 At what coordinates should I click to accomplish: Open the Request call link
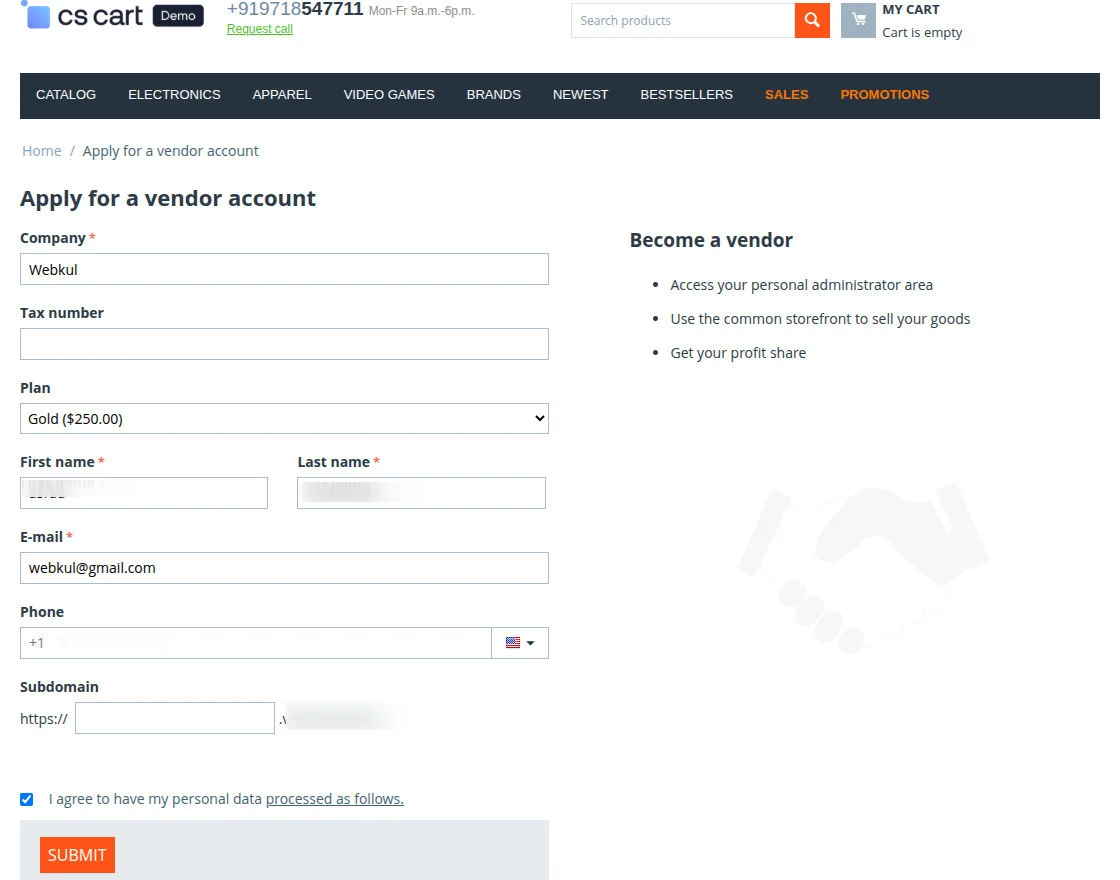coord(259,29)
